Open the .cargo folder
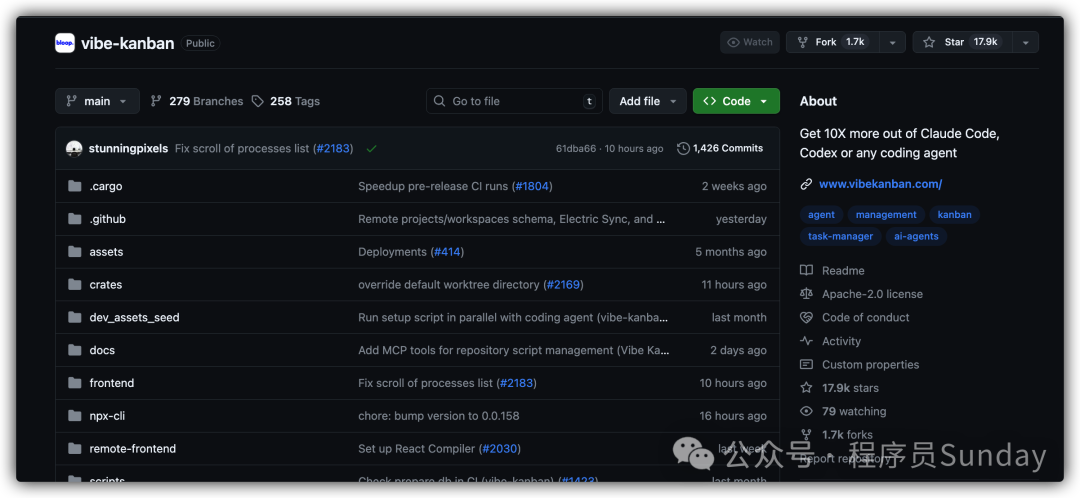This screenshot has height=498, width=1080. click(105, 186)
